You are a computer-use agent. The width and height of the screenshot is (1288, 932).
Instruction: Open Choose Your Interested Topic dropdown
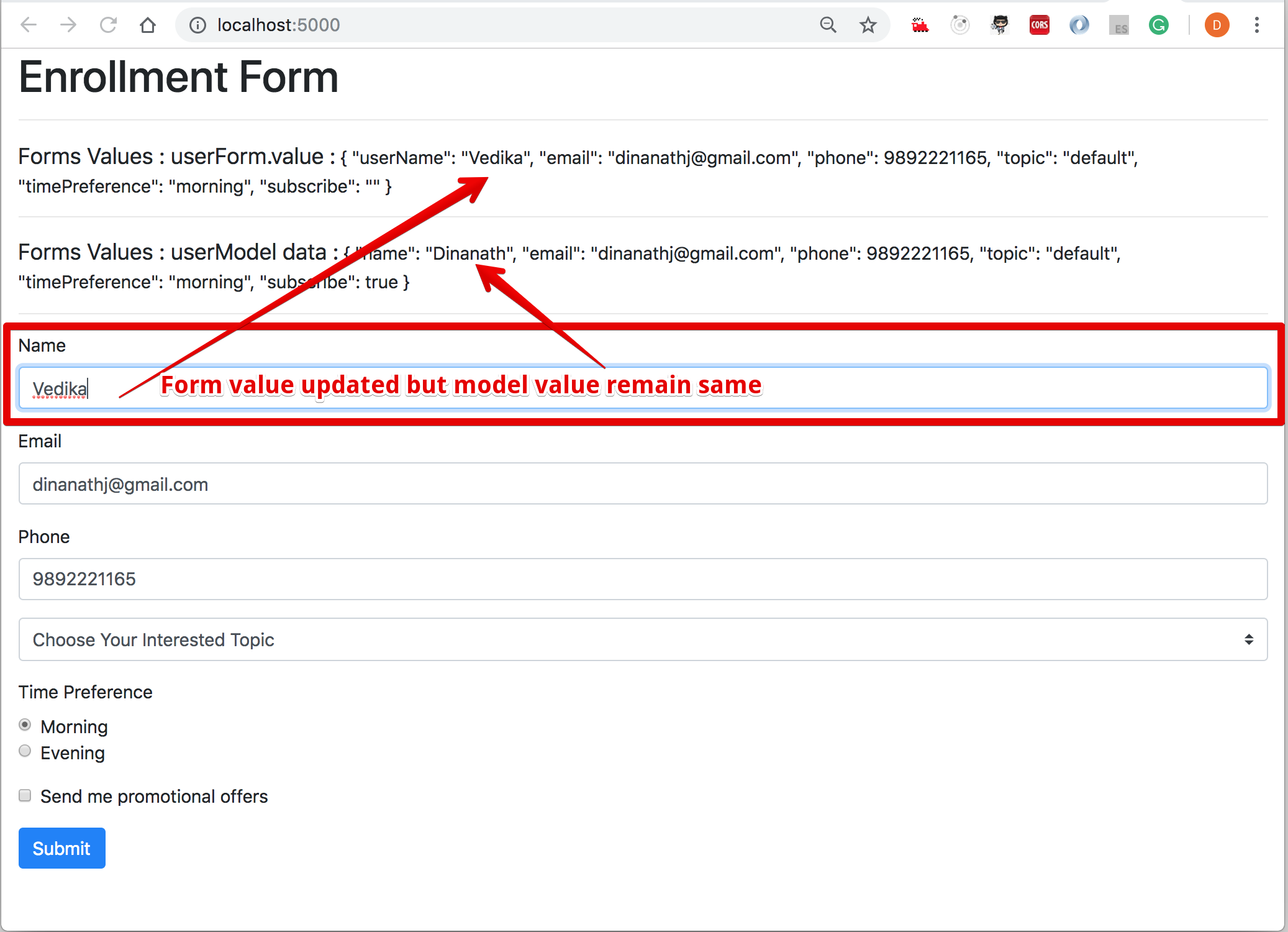tap(643, 639)
